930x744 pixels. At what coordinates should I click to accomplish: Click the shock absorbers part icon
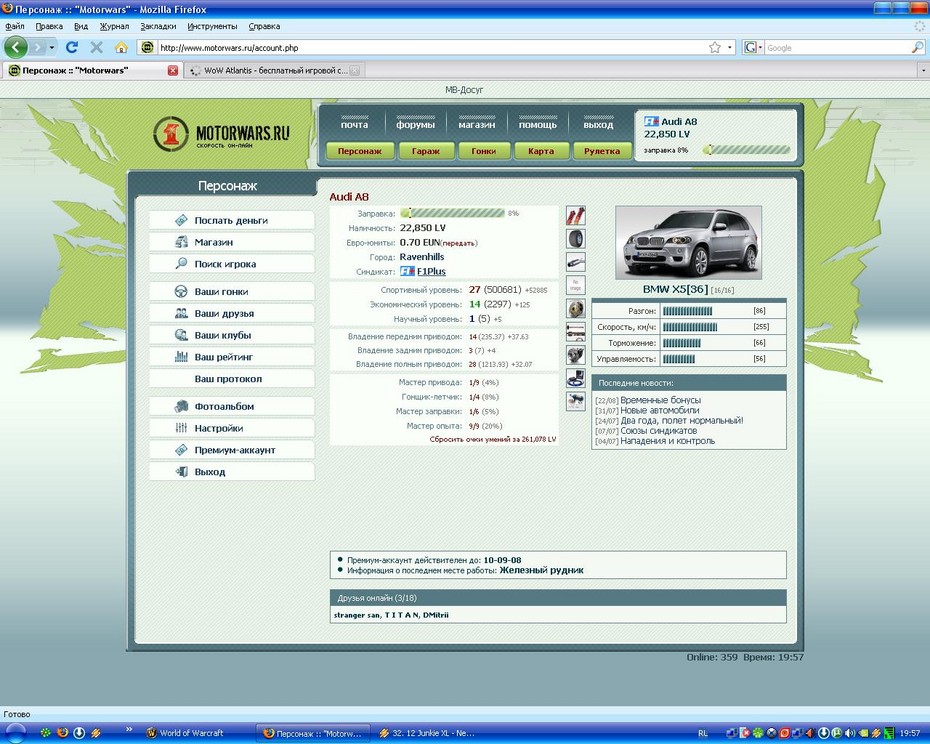(575, 215)
